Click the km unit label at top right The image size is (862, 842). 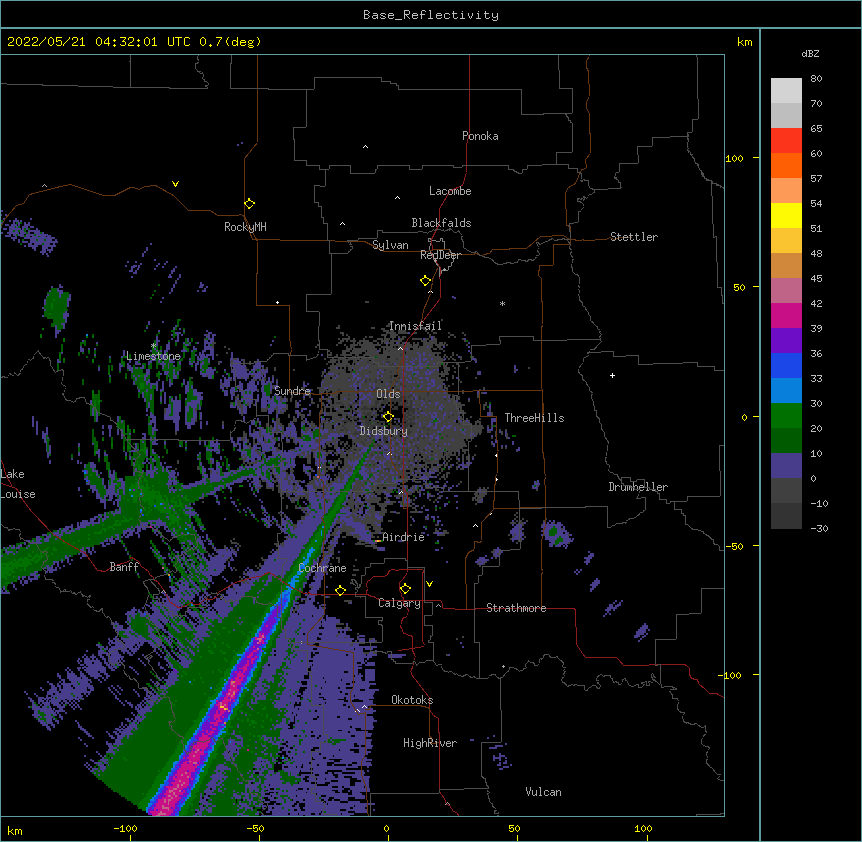[744, 42]
